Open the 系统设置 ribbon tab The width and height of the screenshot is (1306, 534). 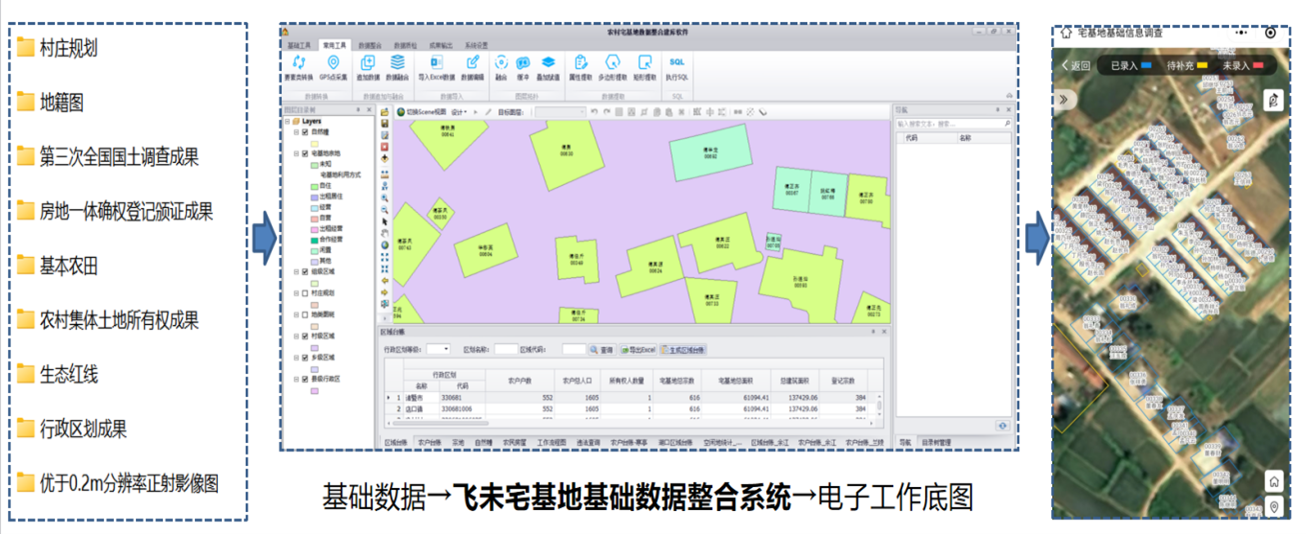pyautogui.click(x=476, y=45)
